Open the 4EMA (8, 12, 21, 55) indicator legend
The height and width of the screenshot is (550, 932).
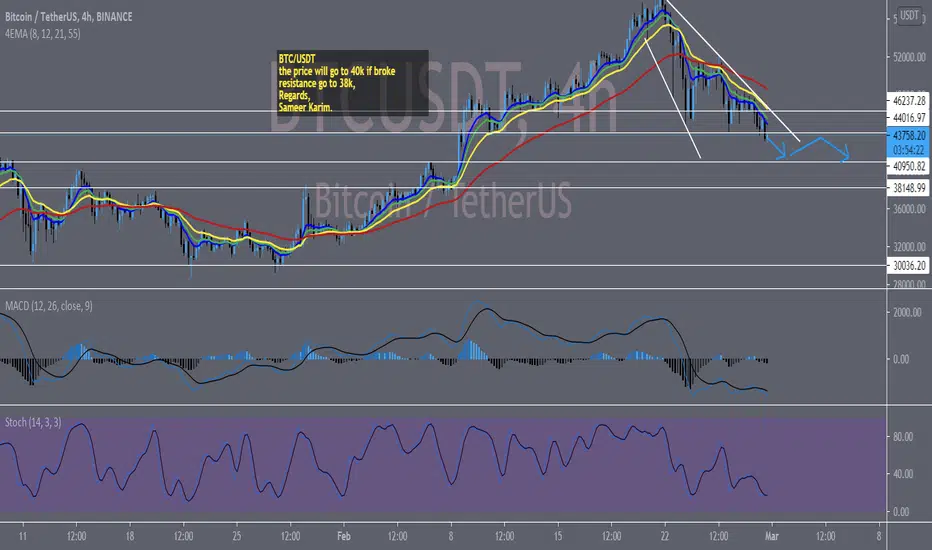[43, 34]
